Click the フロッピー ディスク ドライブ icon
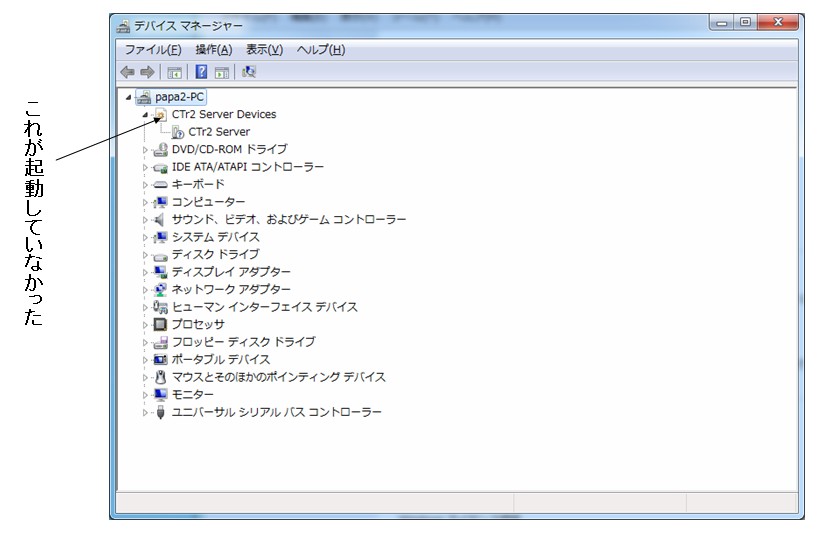The image size is (831, 538). (x=160, y=342)
